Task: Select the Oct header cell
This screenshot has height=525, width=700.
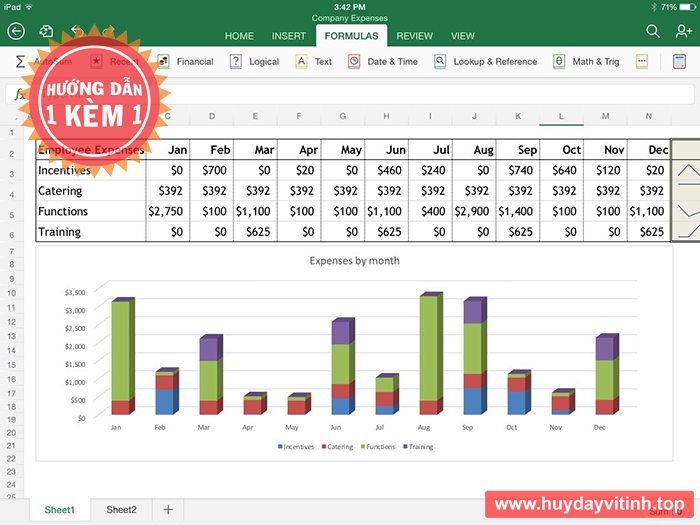Action: click(562, 150)
